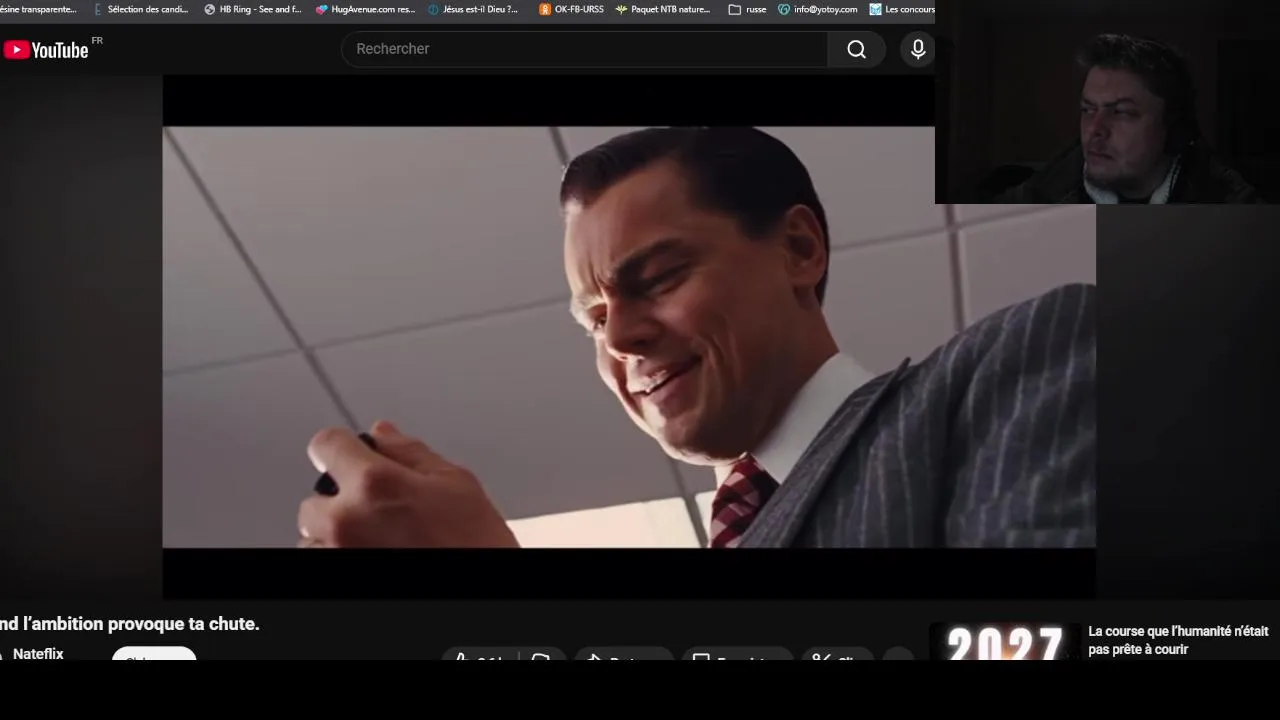This screenshot has width=1280, height=720.
Task: Open 'Jésus est-il Dieu ?' bookmark
Action: point(473,9)
